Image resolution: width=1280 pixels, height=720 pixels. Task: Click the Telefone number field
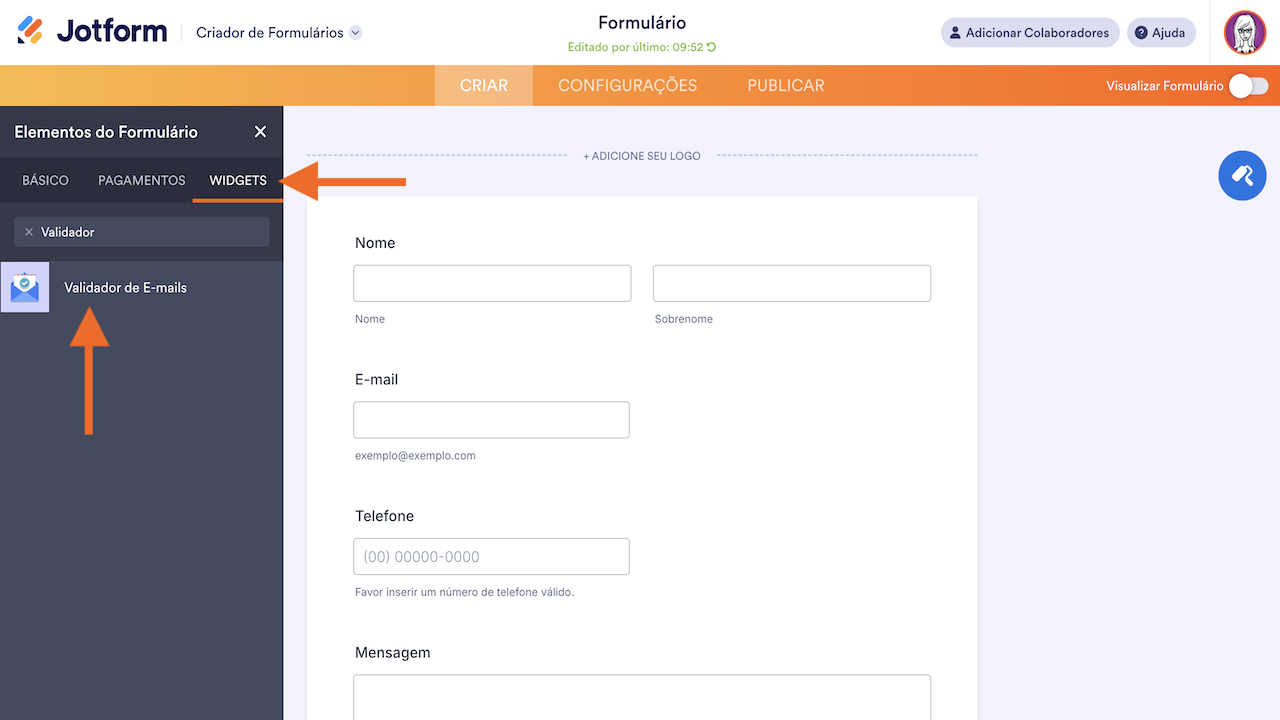(491, 556)
